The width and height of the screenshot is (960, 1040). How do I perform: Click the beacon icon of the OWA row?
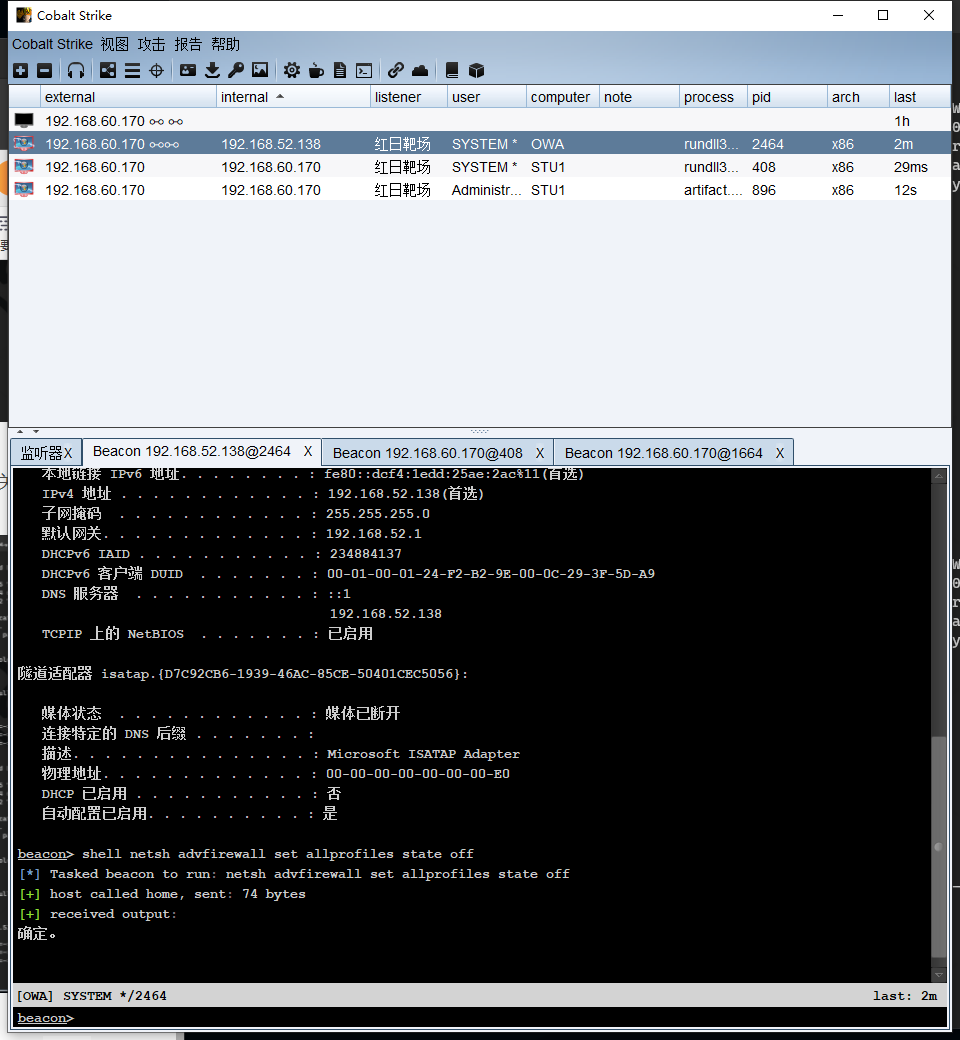[x=24, y=144]
